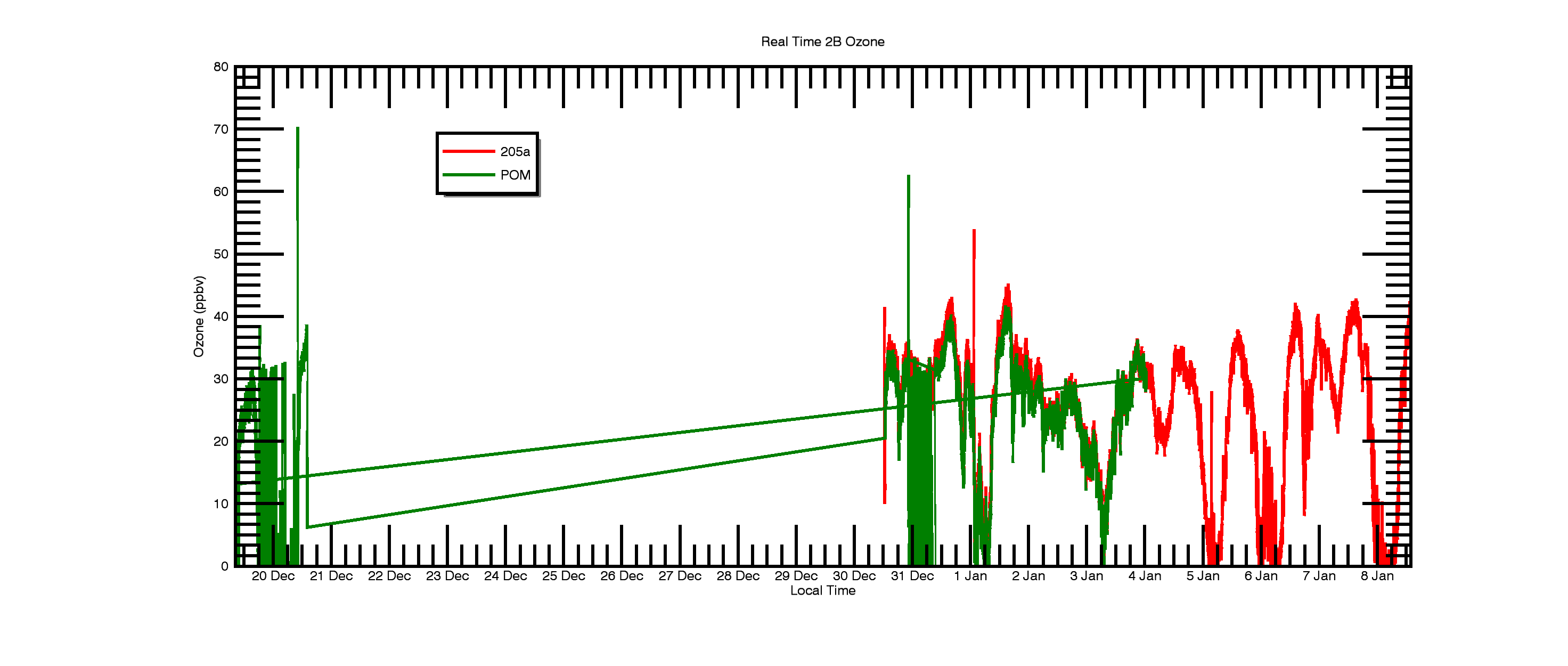Click the "24 Dec" x-axis date label
The image size is (1568, 666).
(505, 576)
